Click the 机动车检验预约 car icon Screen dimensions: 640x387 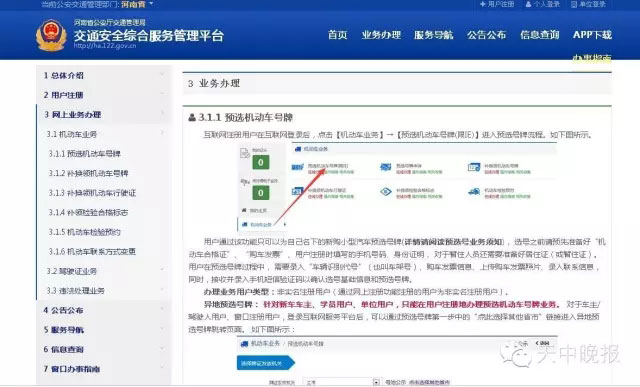click(474, 191)
